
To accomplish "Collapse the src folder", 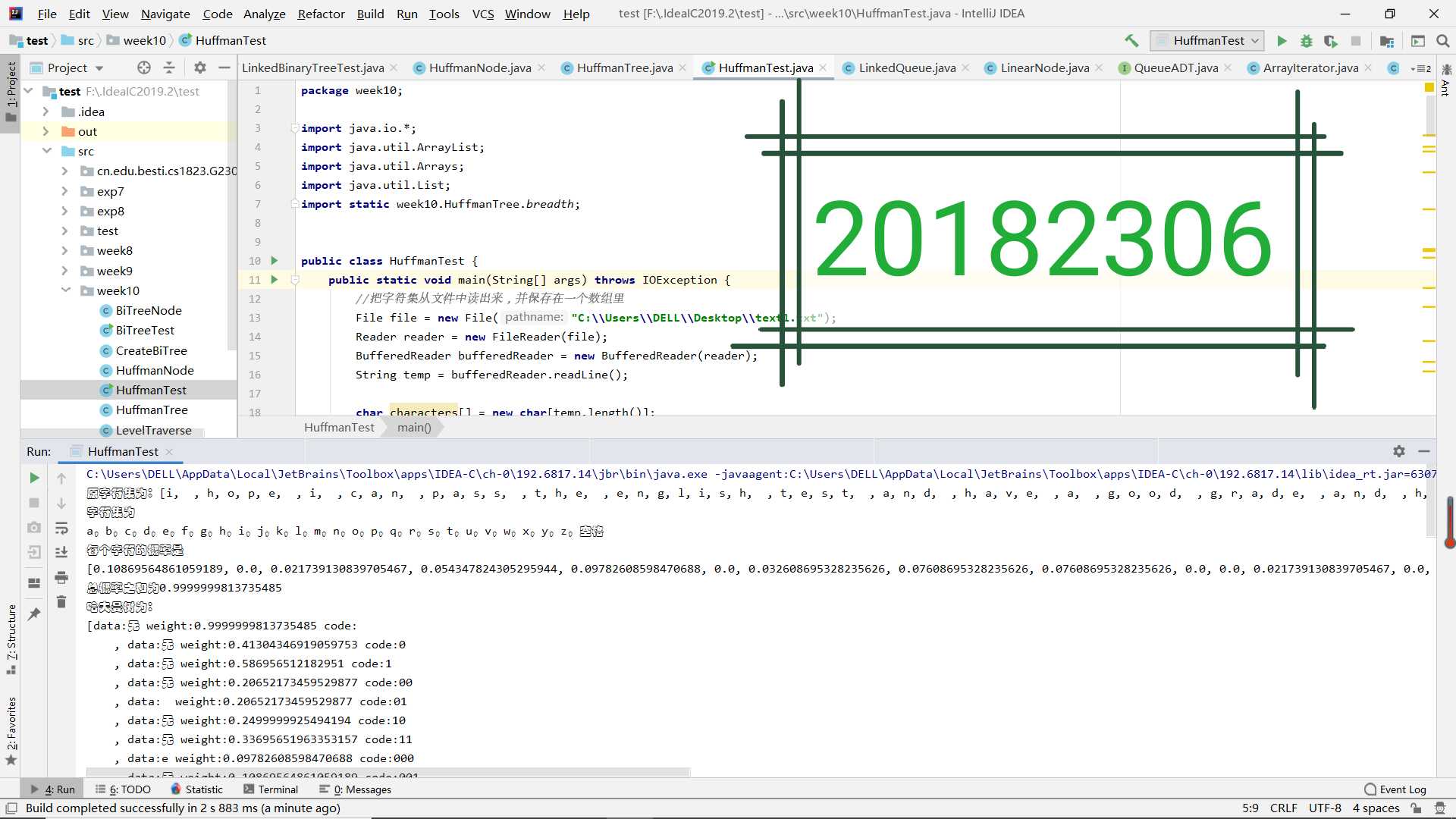I will point(46,151).
